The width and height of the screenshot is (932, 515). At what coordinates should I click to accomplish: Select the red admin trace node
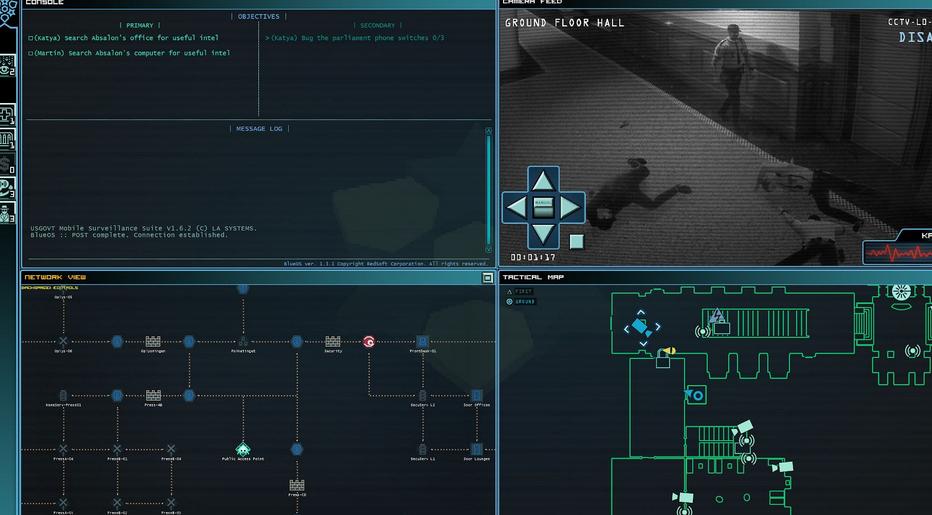pos(369,341)
